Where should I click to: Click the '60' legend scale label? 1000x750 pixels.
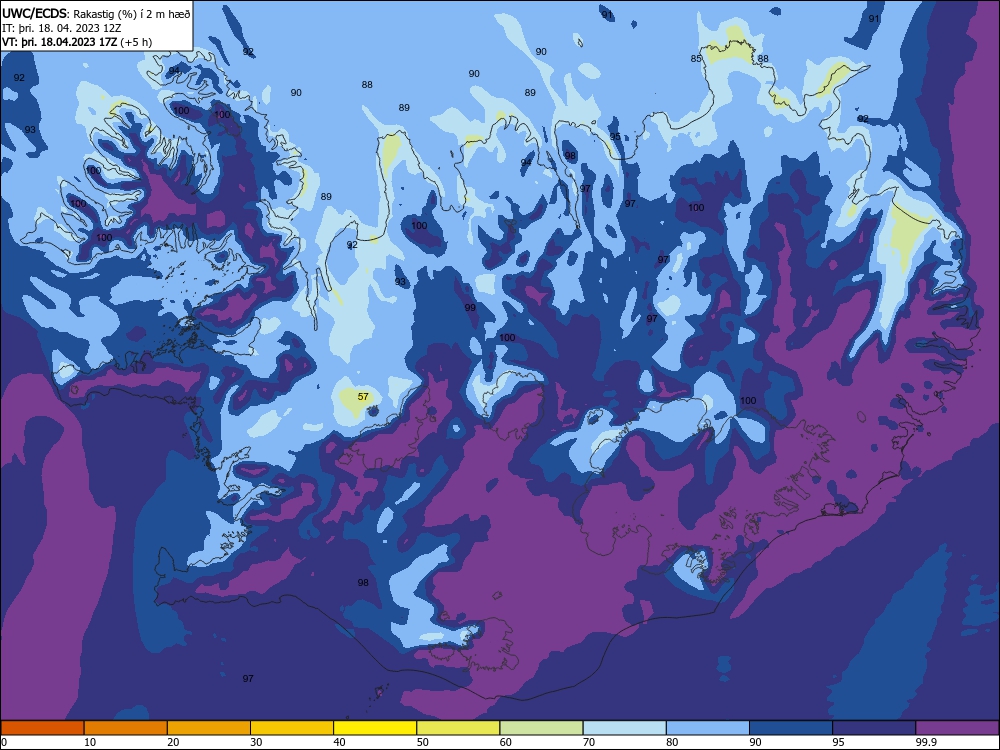[506, 742]
